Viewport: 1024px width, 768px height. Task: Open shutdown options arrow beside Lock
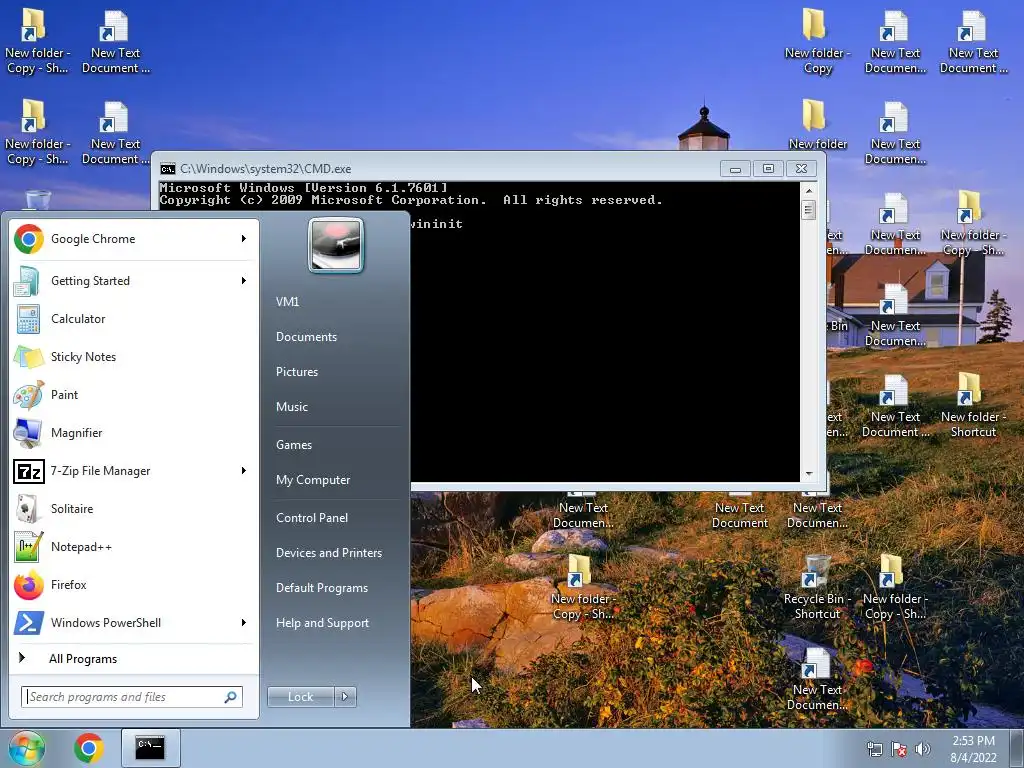tap(345, 697)
